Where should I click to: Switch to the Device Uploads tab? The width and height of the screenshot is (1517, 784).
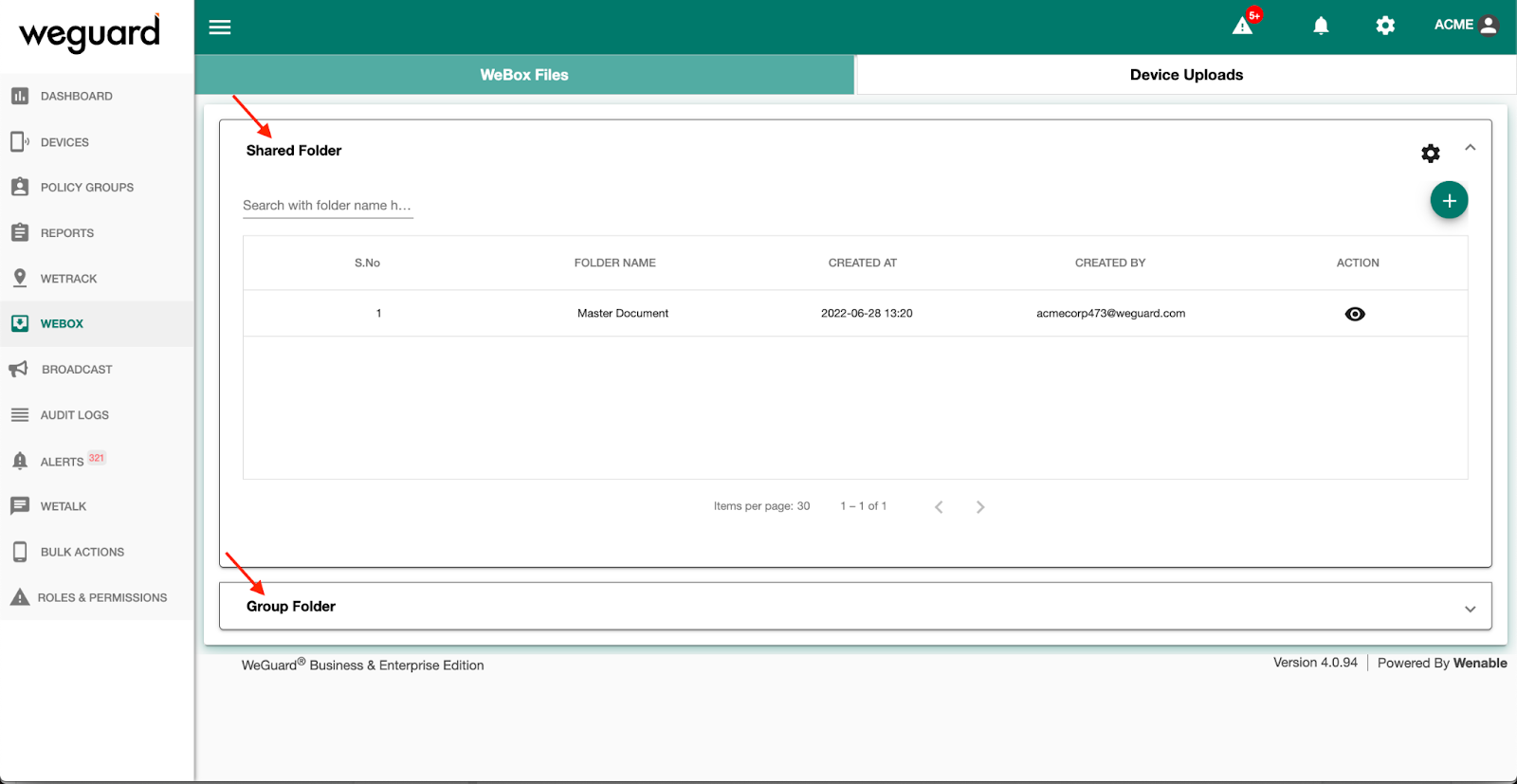[1186, 75]
